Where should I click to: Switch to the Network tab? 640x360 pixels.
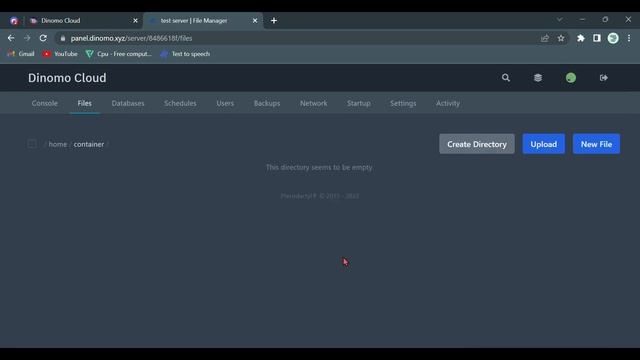[313, 103]
